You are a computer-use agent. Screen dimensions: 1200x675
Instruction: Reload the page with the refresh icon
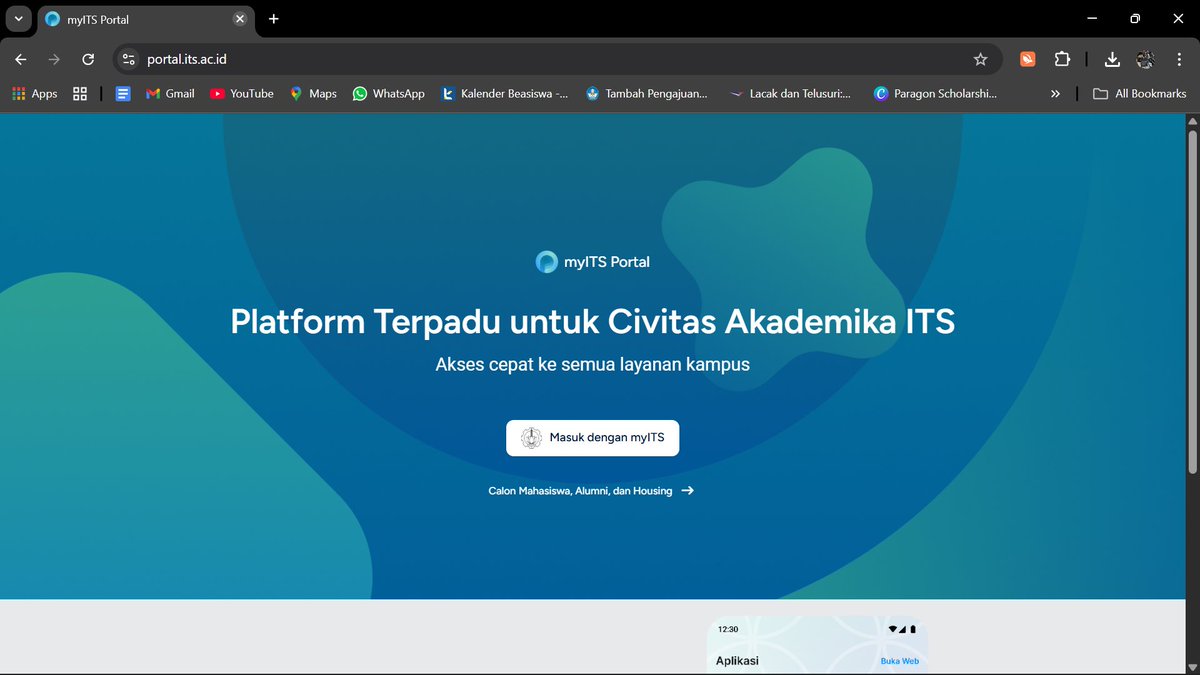(x=88, y=59)
